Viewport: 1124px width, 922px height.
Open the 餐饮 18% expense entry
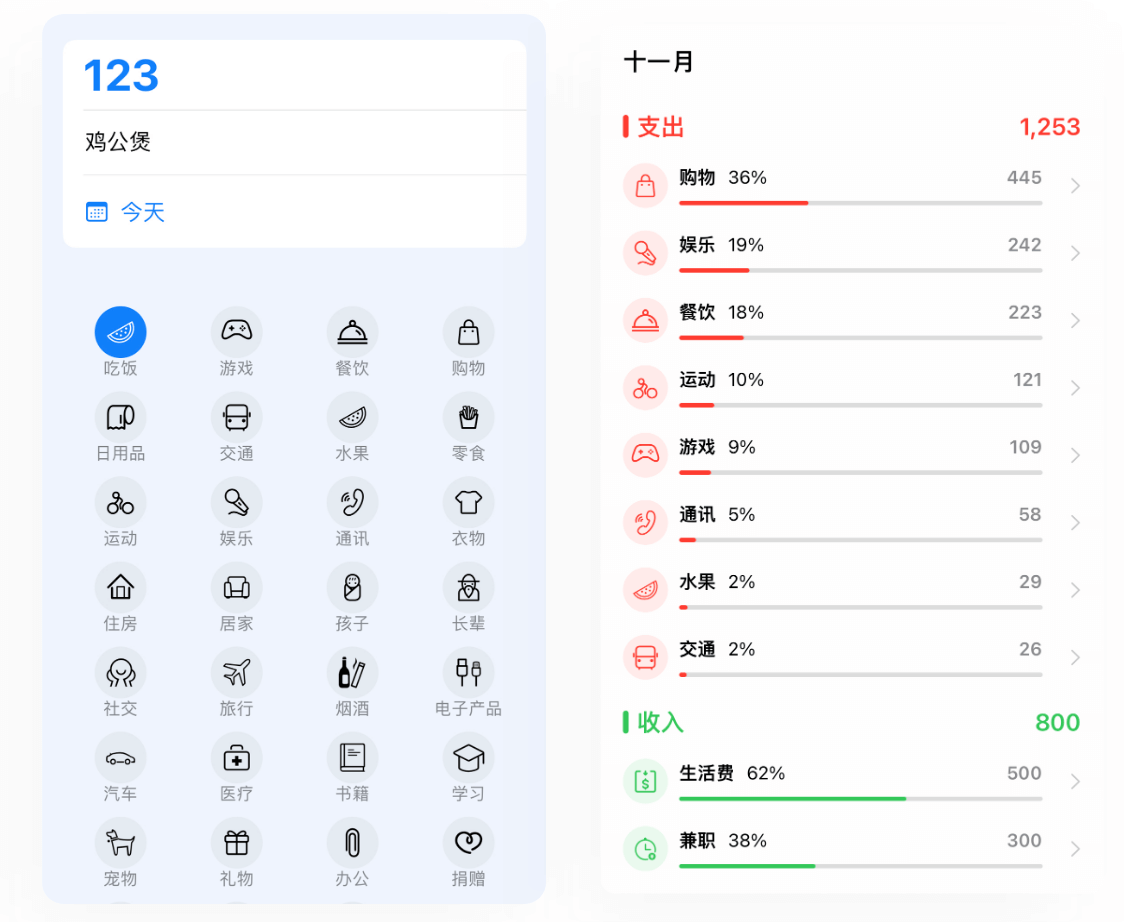[850, 319]
